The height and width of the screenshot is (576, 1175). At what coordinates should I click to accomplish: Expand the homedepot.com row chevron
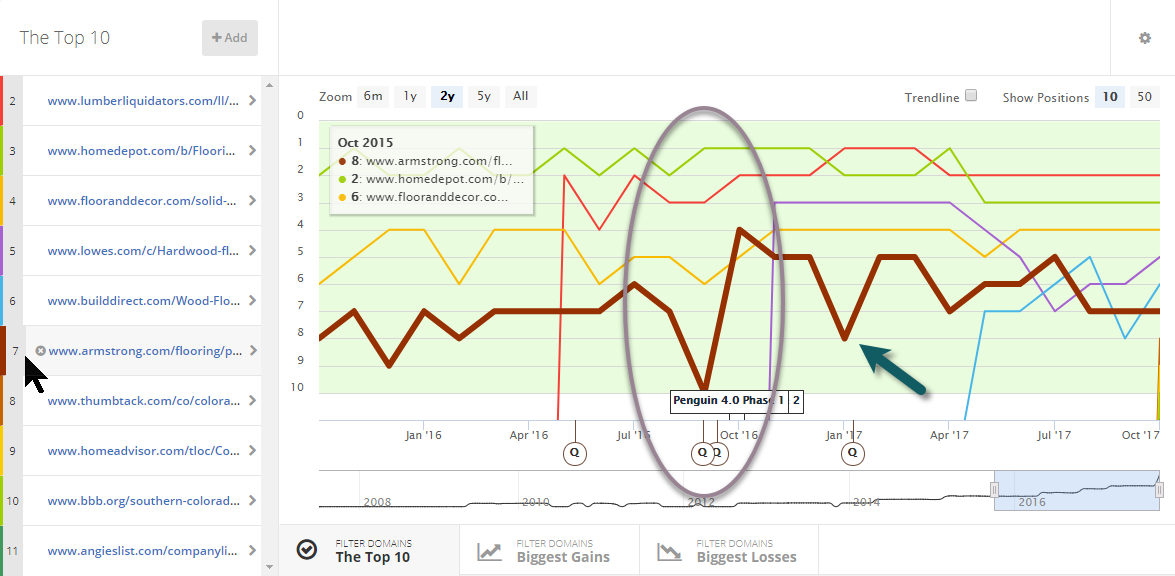(x=253, y=151)
